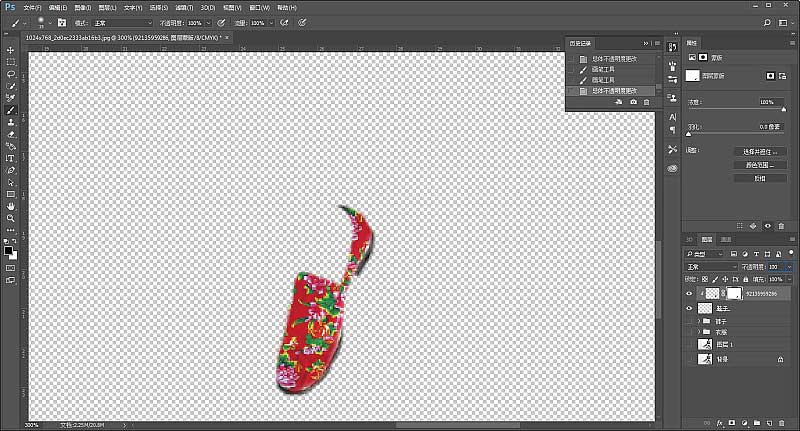The height and width of the screenshot is (431, 800).
Task: Select the Lasso tool
Action: [x=11, y=73]
